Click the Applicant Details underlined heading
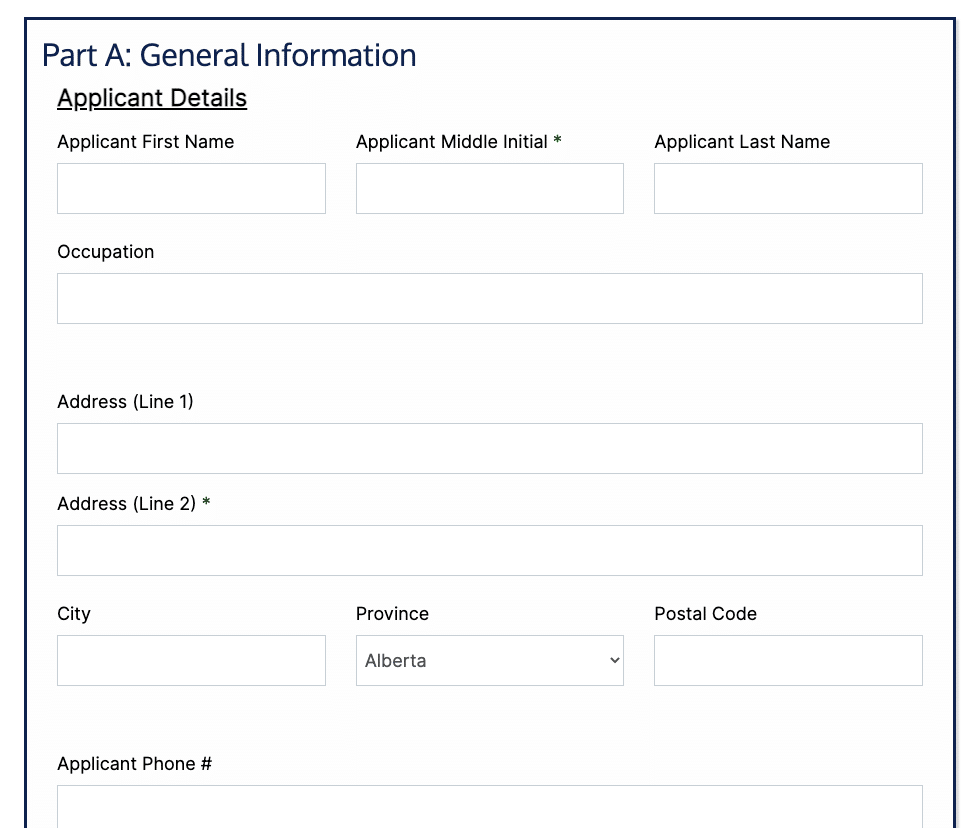The height and width of the screenshot is (828, 972). coord(152,98)
